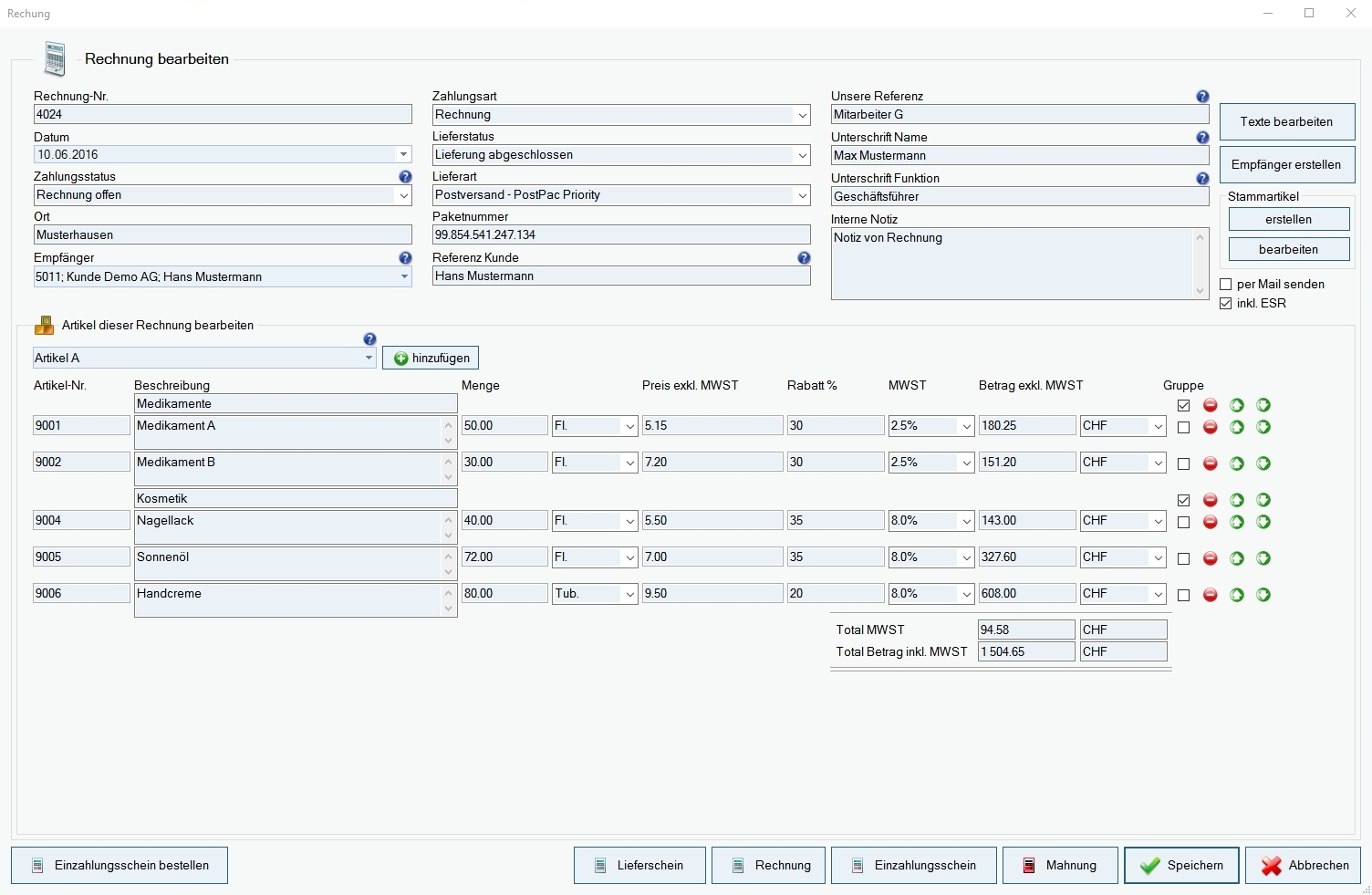Viewport: 1372px width, 895px height.
Task: Open help for Empfänger field
Action: (405, 258)
